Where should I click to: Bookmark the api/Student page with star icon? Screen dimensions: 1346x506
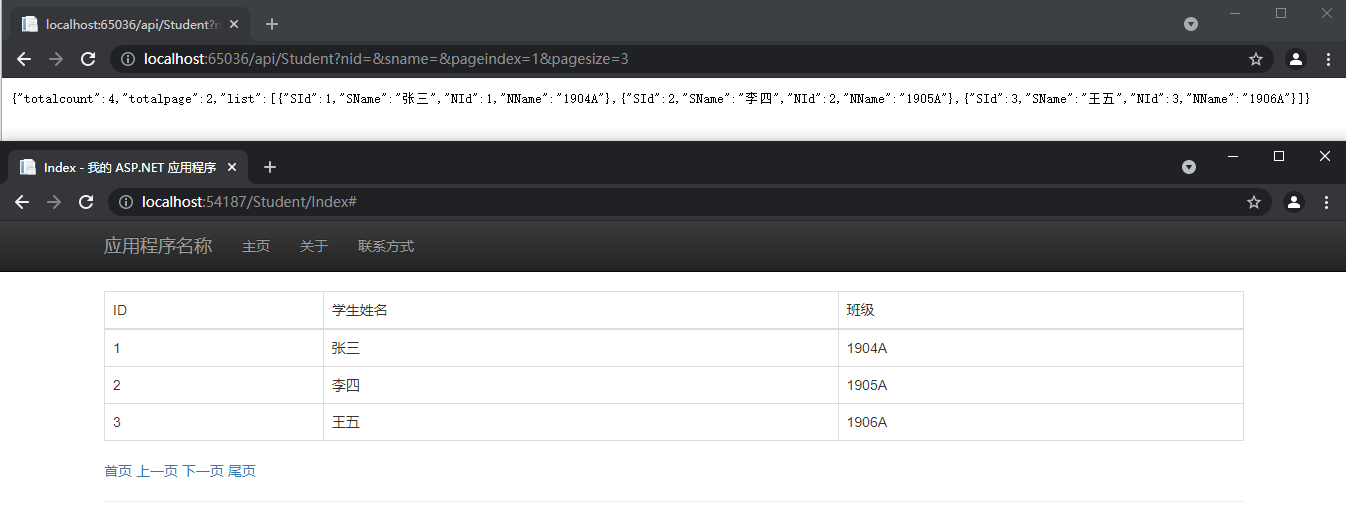(x=1256, y=59)
